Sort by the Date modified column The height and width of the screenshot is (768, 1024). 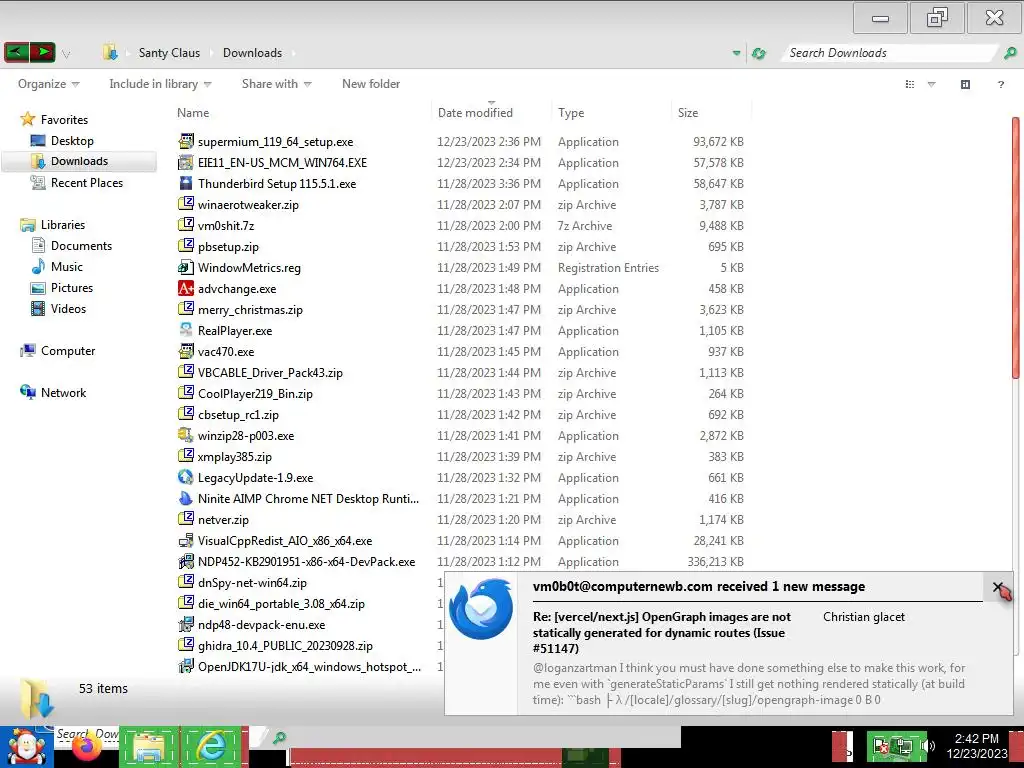(x=475, y=113)
